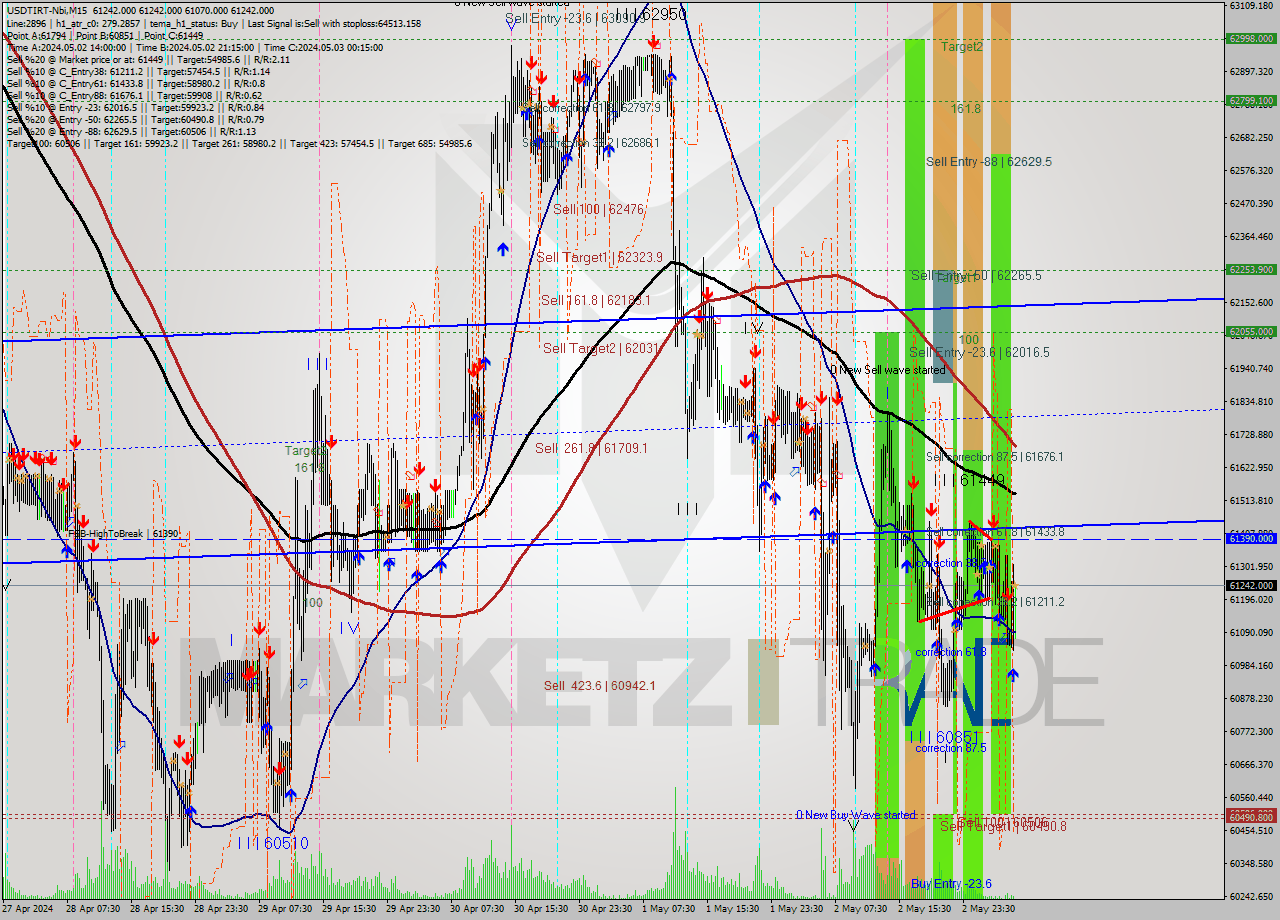Click the 'Sell Entry -88 | 62629.5' label
This screenshot has height=920, width=1280.
[988, 161]
